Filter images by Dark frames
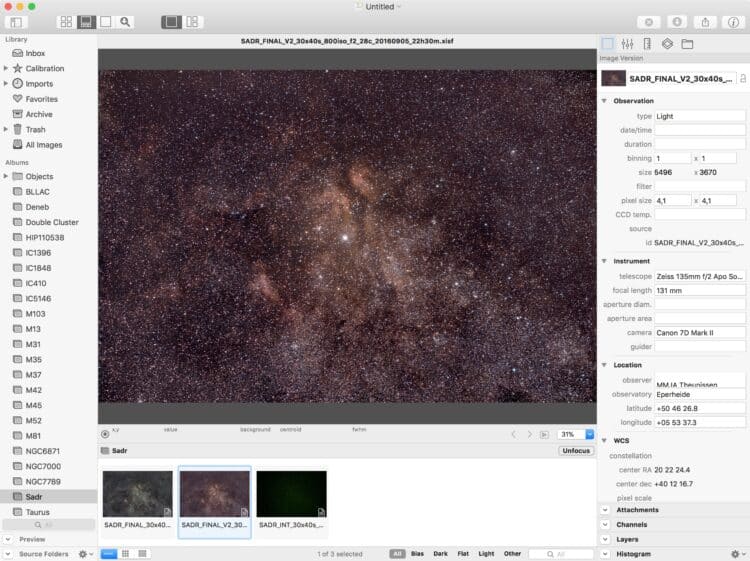This screenshot has width=750, height=561. (x=441, y=553)
